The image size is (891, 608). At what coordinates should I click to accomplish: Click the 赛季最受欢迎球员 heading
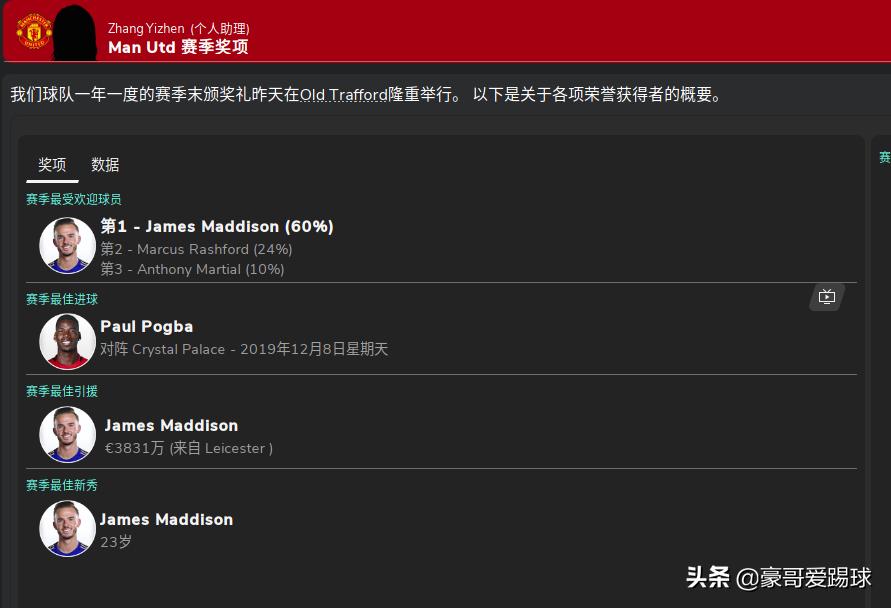(73, 199)
